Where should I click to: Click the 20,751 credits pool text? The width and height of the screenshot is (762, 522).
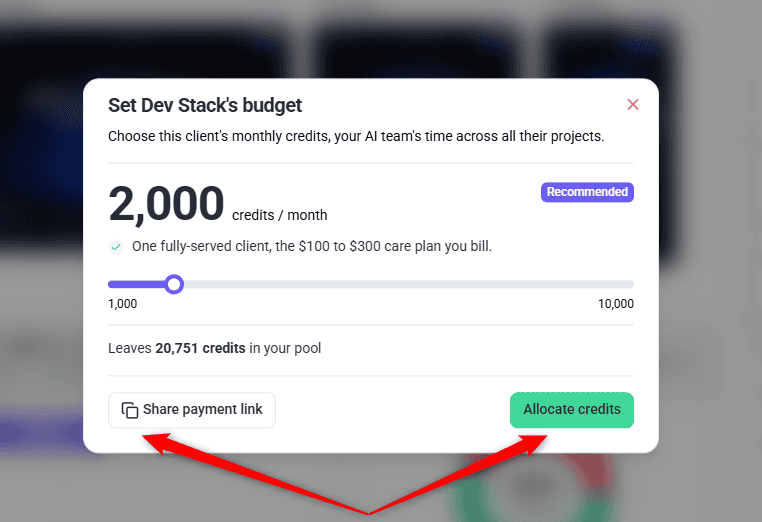click(x=200, y=348)
